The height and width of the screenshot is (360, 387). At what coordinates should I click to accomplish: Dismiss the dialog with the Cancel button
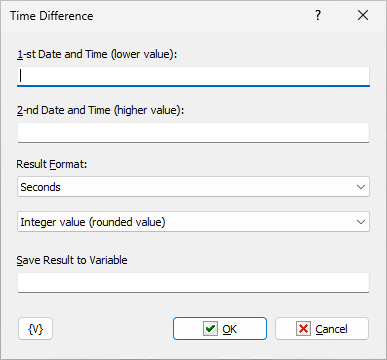click(322, 329)
